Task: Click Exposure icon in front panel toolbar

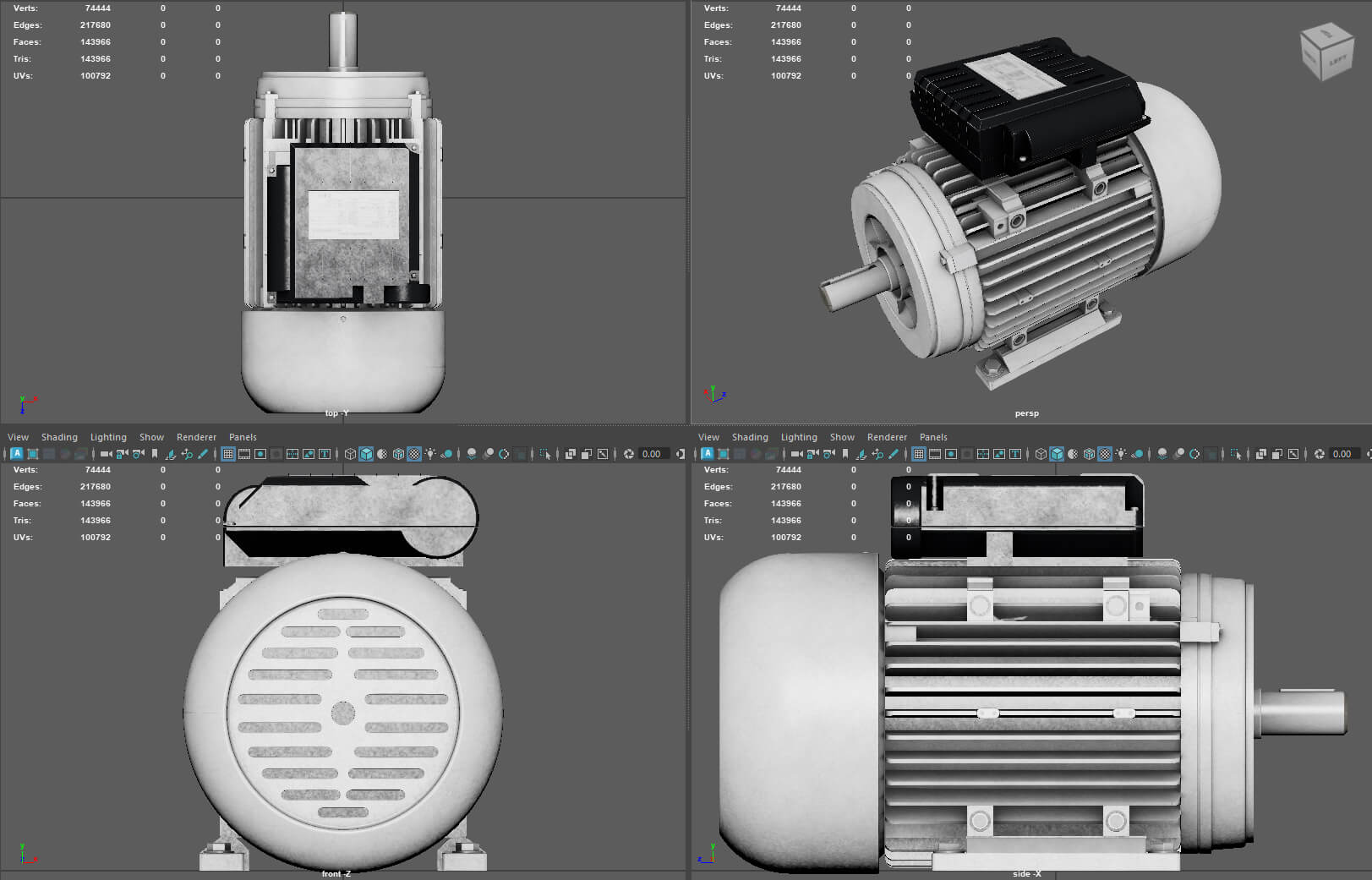Action: (628, 454)
